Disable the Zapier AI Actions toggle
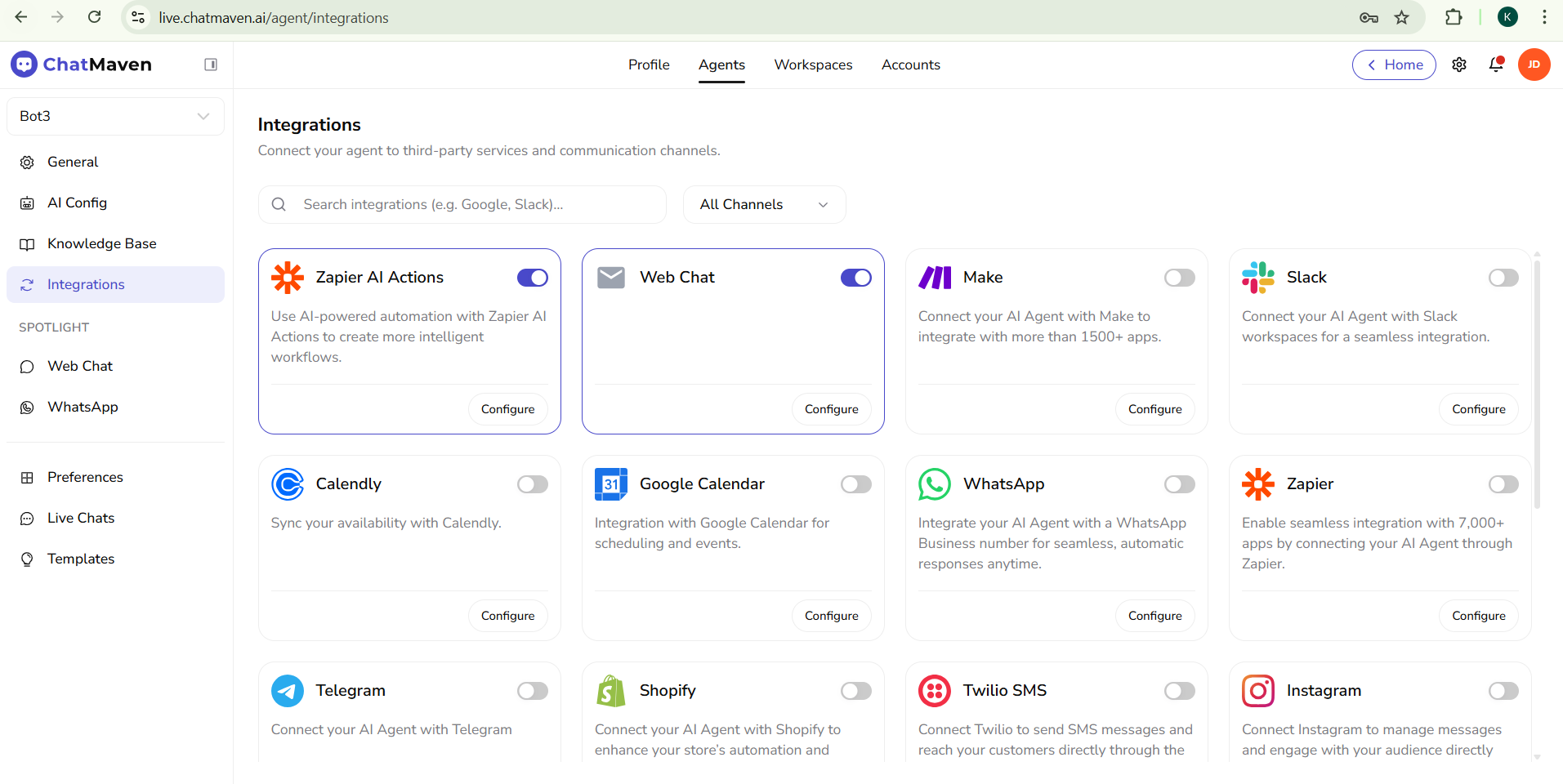Image resolution: width=1563 pixels, height=784 pixels. click(x=532, y=278)
